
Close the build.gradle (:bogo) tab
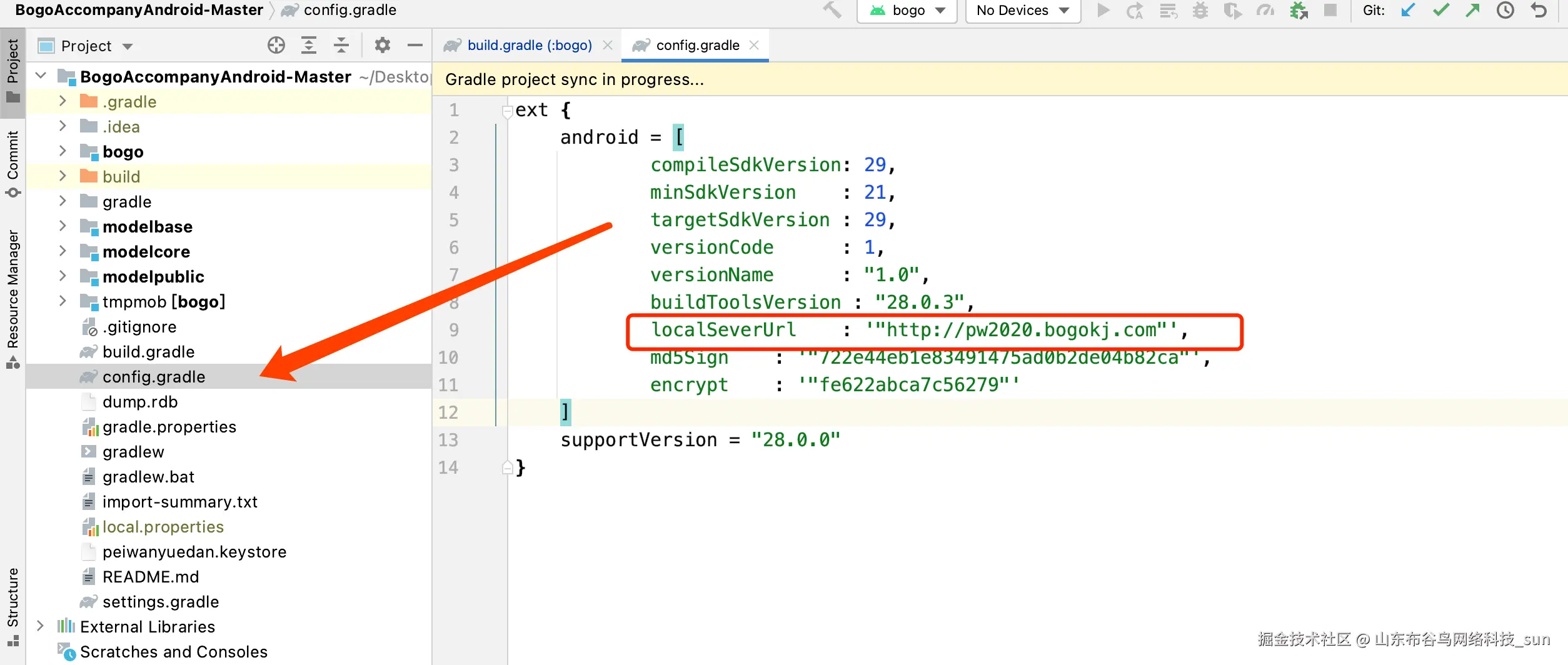(x=608, y=45)
